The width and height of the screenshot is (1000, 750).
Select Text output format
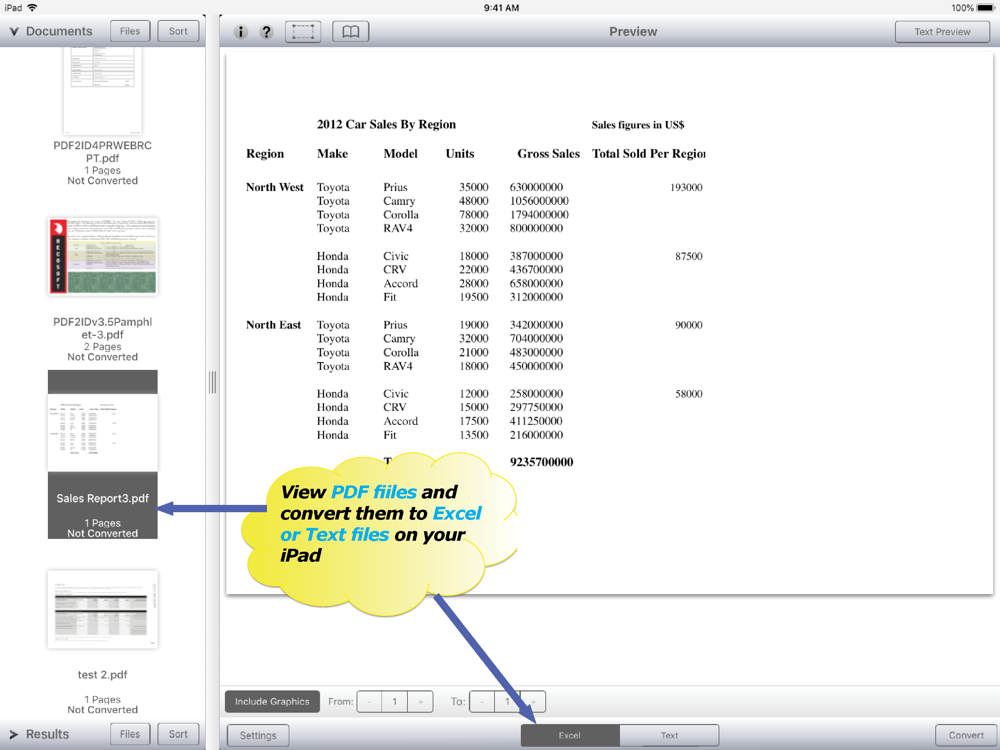670,735
